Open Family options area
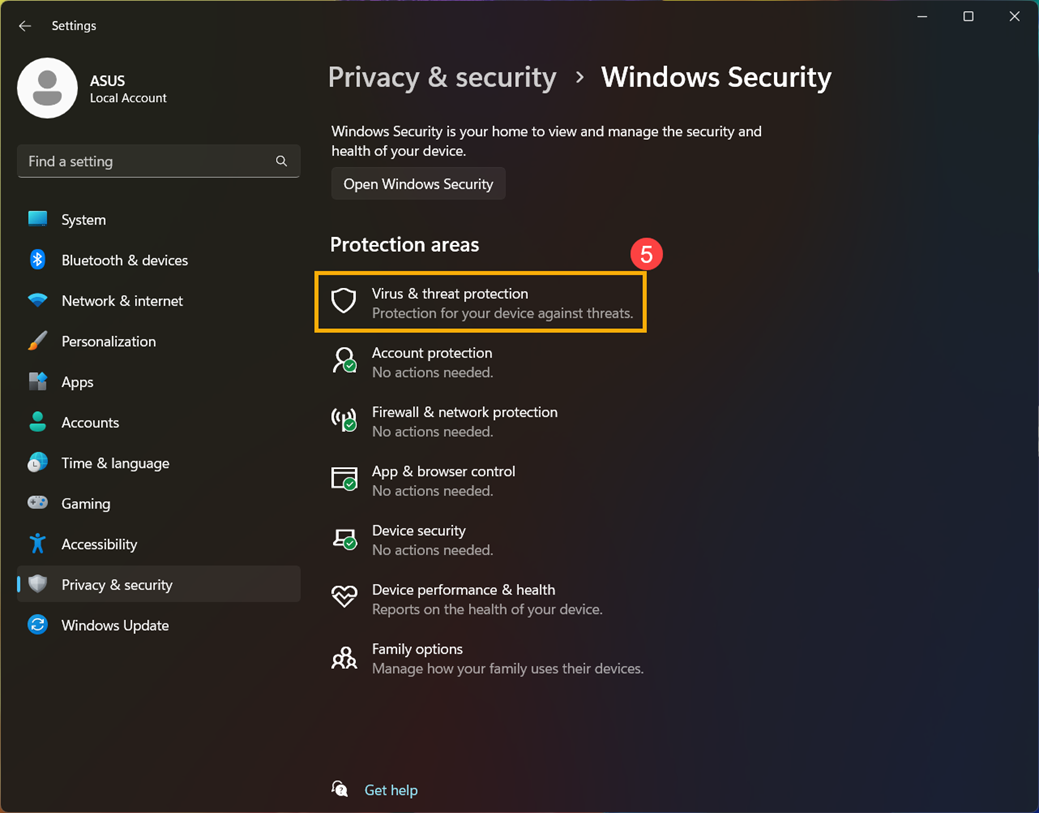This screenshot has height=813, width=1039. tap(487, 658)
